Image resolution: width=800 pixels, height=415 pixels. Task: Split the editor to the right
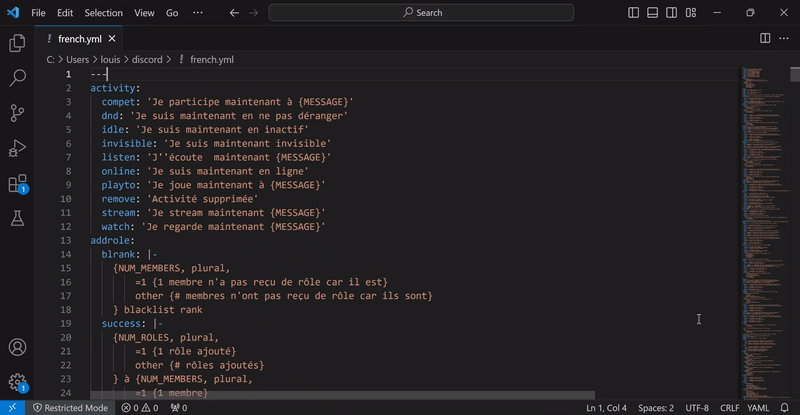765,38
